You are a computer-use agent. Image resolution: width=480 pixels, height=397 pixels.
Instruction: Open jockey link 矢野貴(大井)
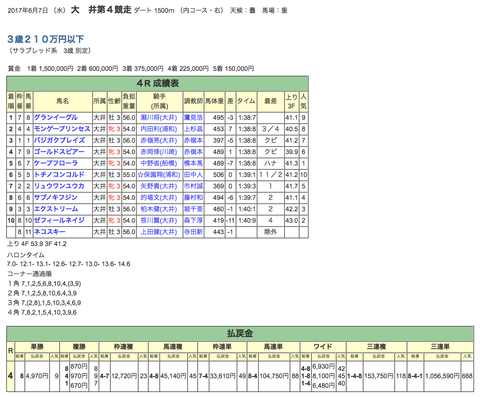pyautogui.click(x=159, y=186)
